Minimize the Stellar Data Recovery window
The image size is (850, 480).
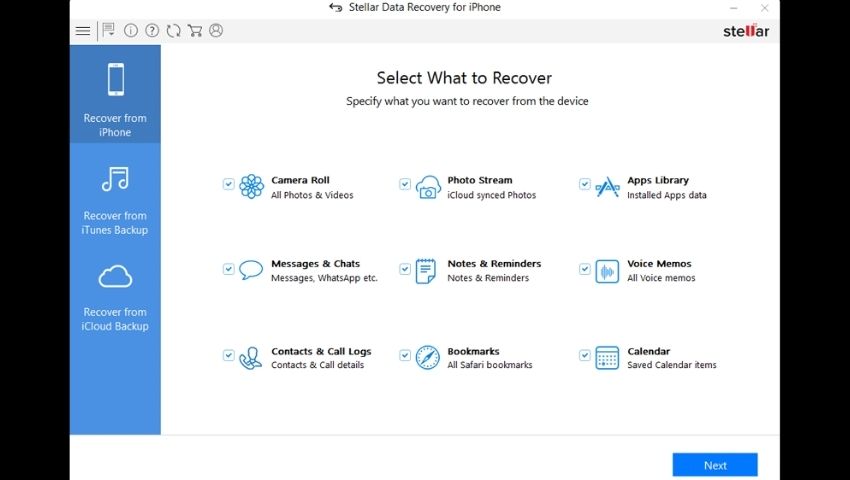[733, 8]
